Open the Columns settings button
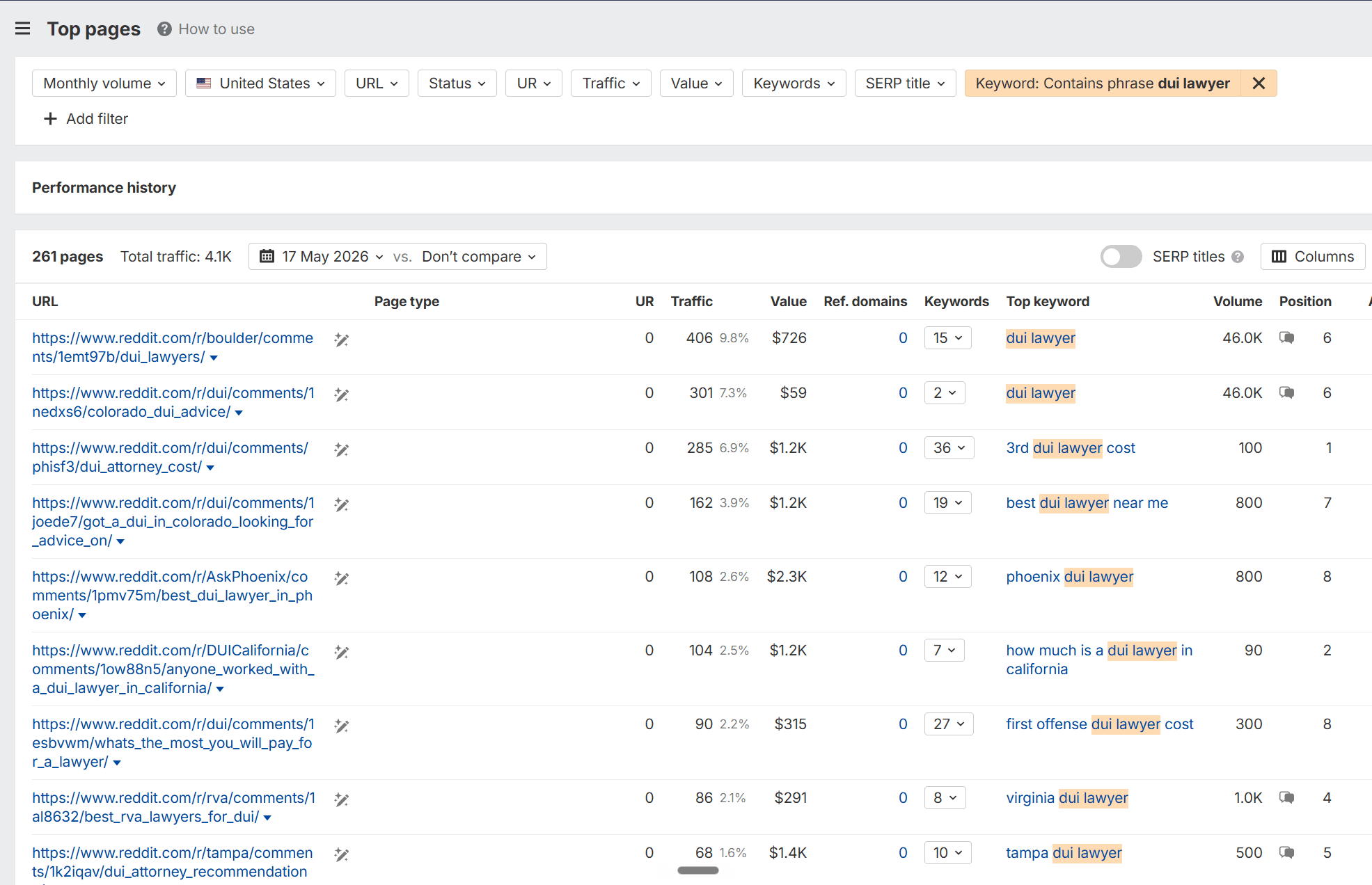The width and height of the screenshot is (1372, 885). click(1313, 257)
